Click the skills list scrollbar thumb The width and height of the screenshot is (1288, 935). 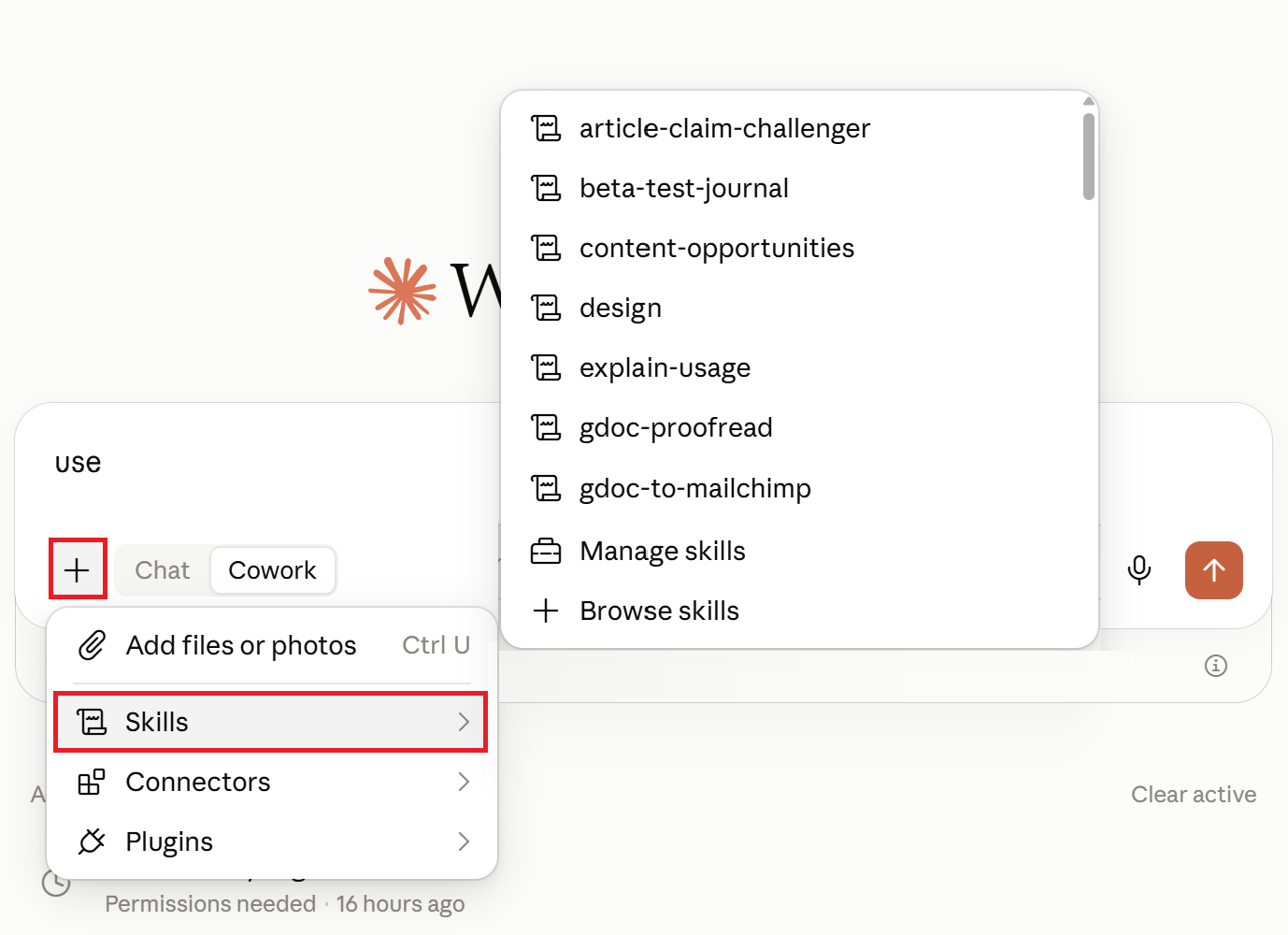click(x=1089, y=156)
